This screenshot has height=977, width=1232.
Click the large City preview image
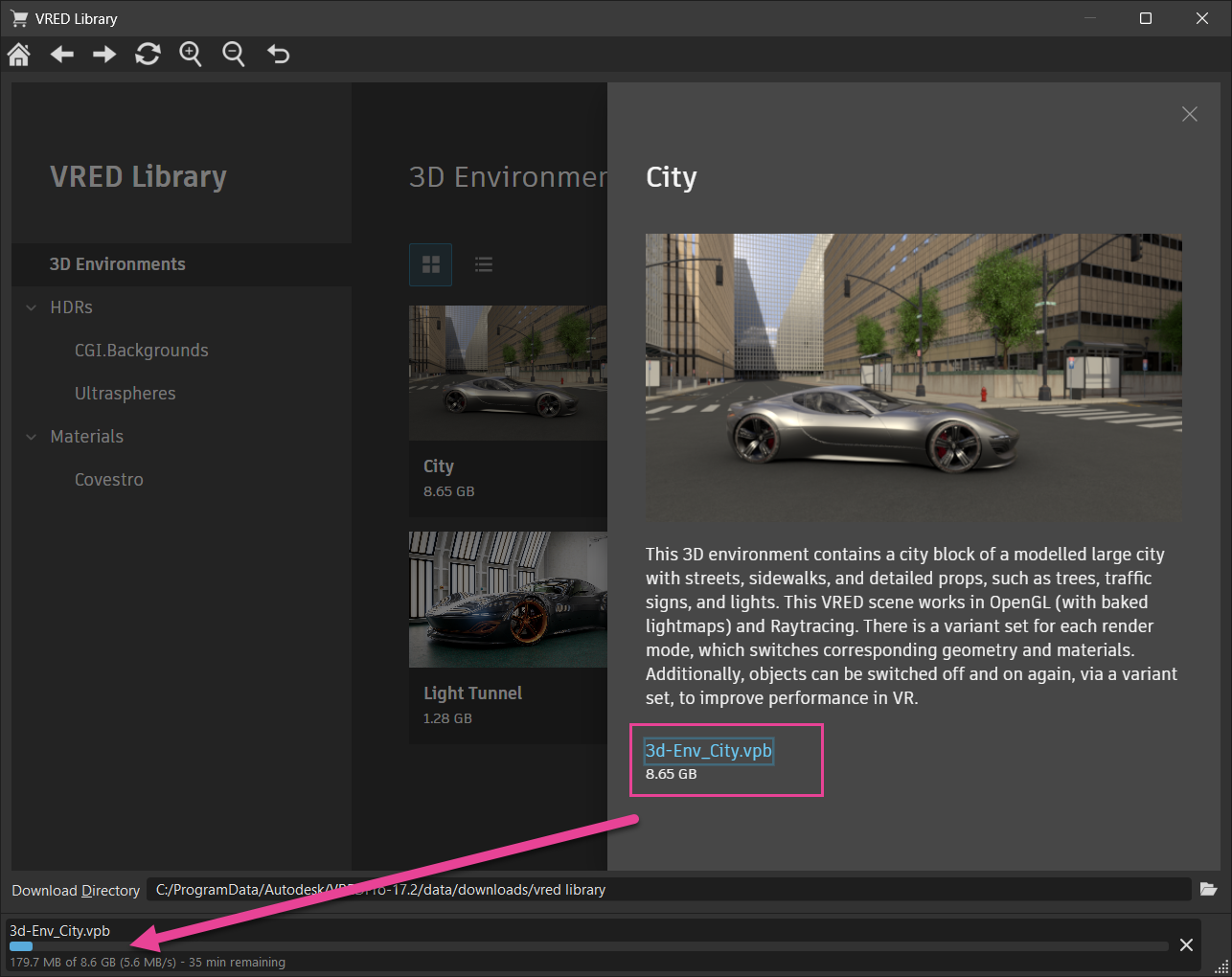point(914,377)
